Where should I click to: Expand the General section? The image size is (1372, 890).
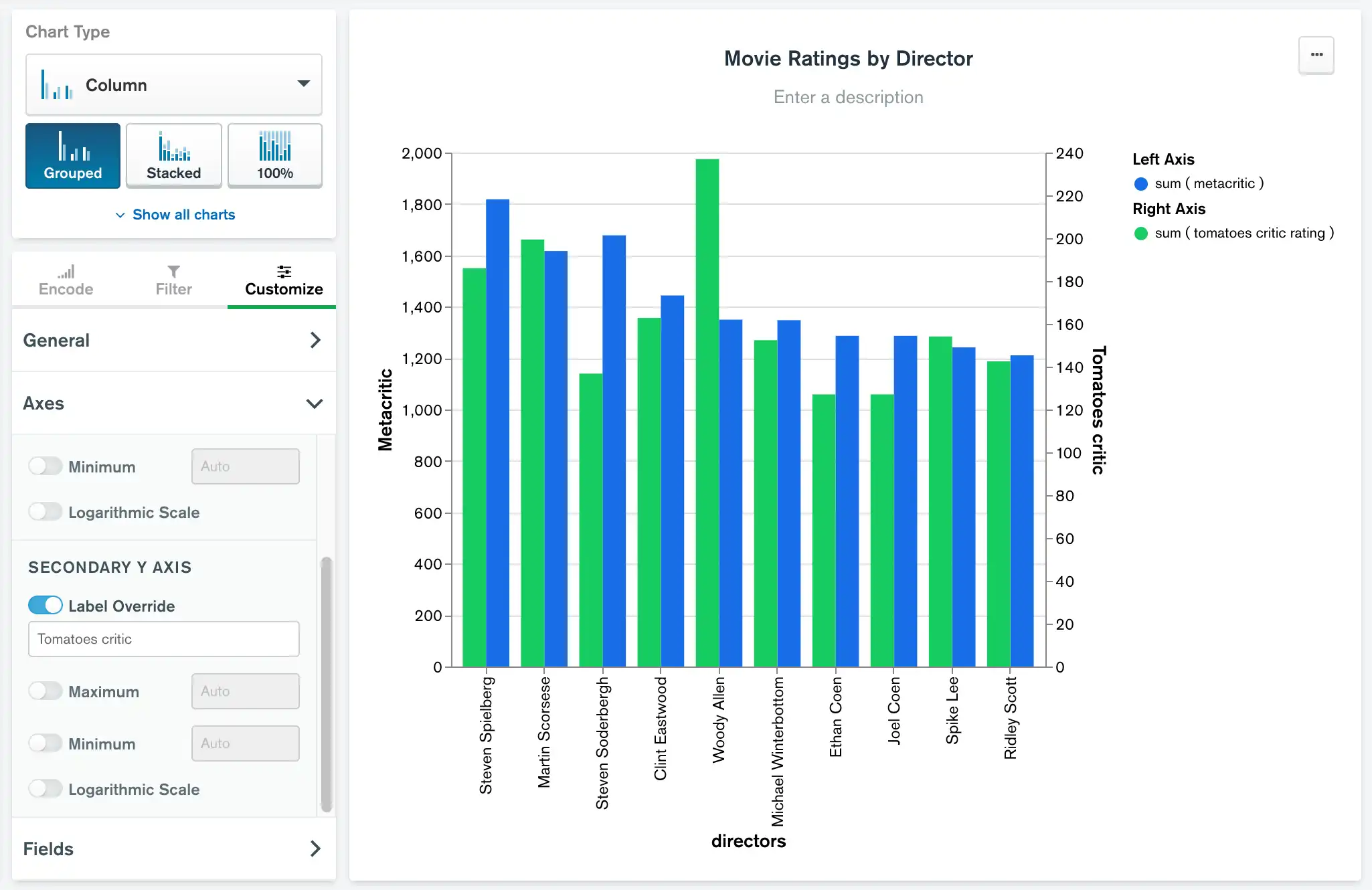171,339
